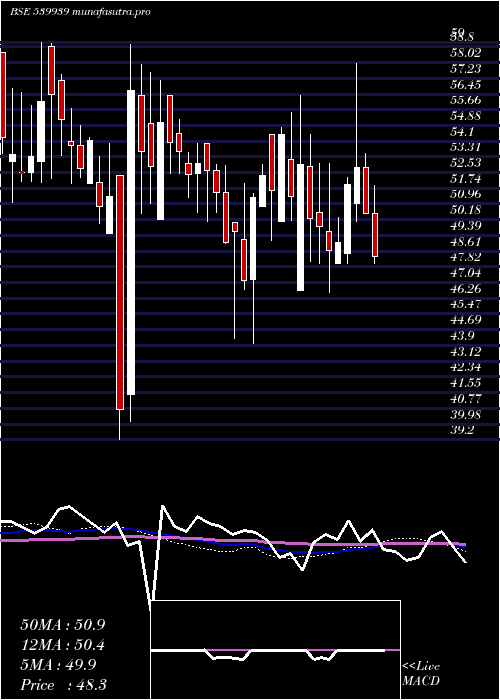Click the 50.96 price axis label
Image resolution: width=500 pixels, height=700 pixels.
coord(466,194)
